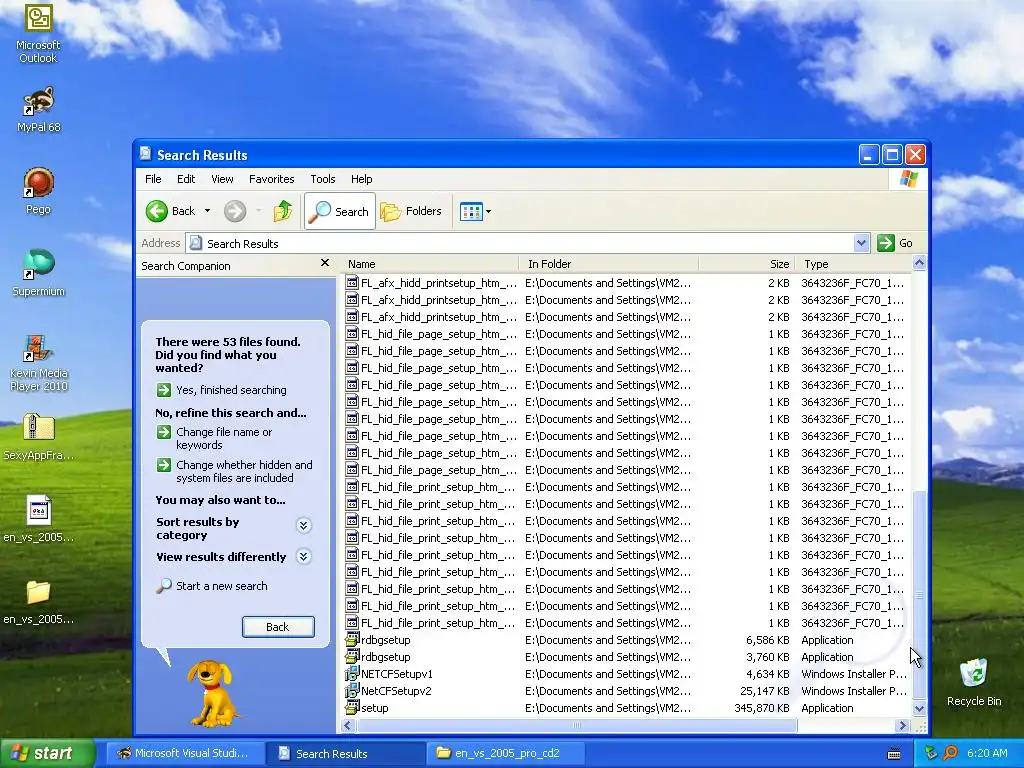Viewport: 1024px width, 768px height.
Task: Open the Tools menu
Action: click(323, 179)
